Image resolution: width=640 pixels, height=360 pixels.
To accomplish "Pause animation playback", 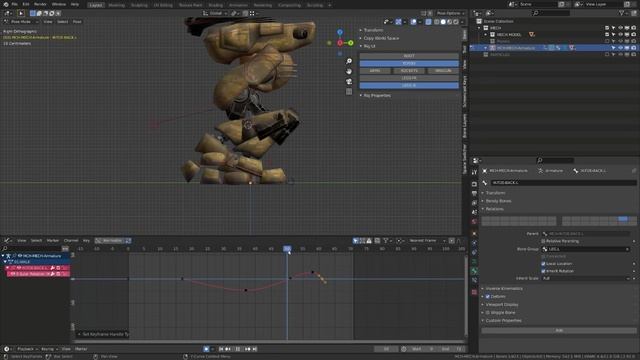I will (238, 349).
